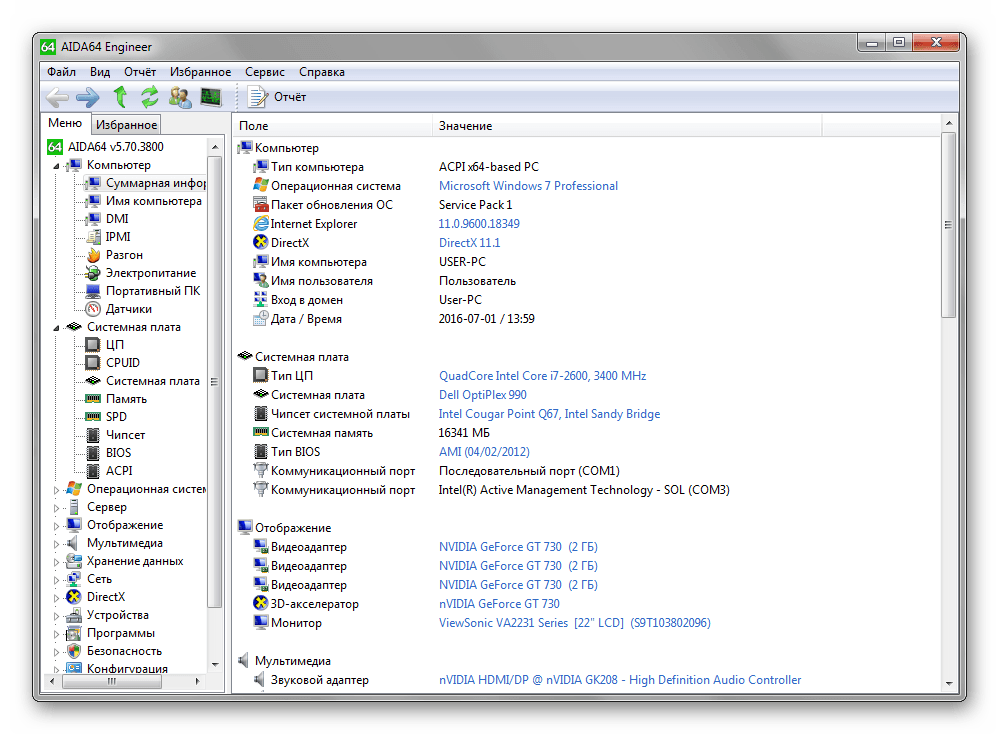999x734 pixels.
Task: Open Чипсет tree item
Action: click(x=125, y=435)
